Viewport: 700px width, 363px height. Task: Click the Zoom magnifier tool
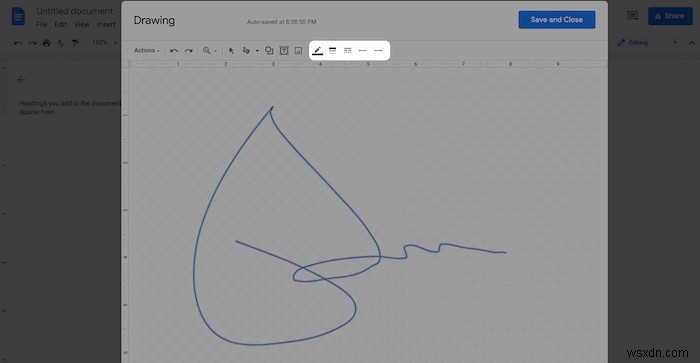(x=206, y=51)
